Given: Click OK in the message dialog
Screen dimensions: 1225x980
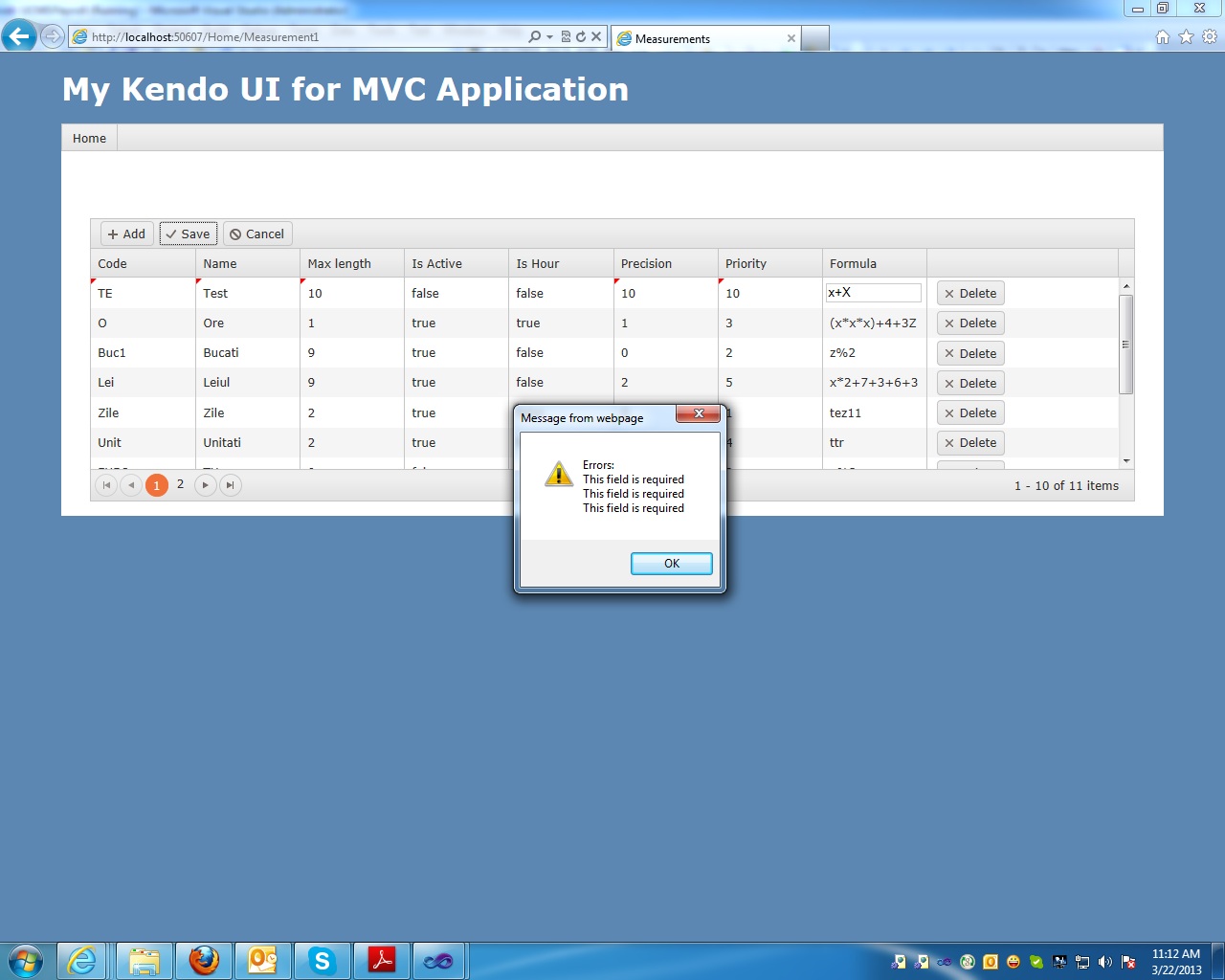Looking at the screenshot, I should tap(672, 564).
